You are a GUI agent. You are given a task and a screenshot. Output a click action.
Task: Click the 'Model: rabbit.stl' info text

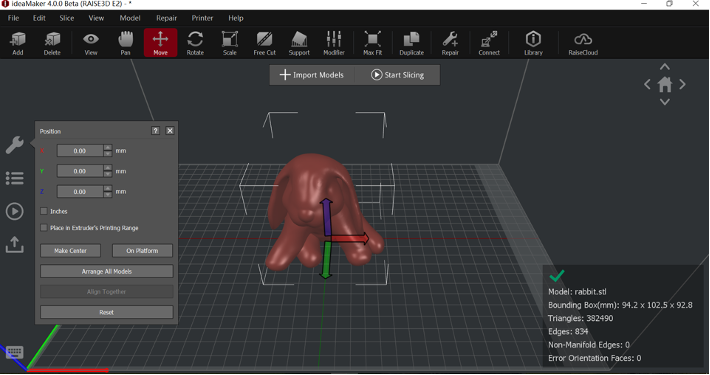tap(577, 292)
